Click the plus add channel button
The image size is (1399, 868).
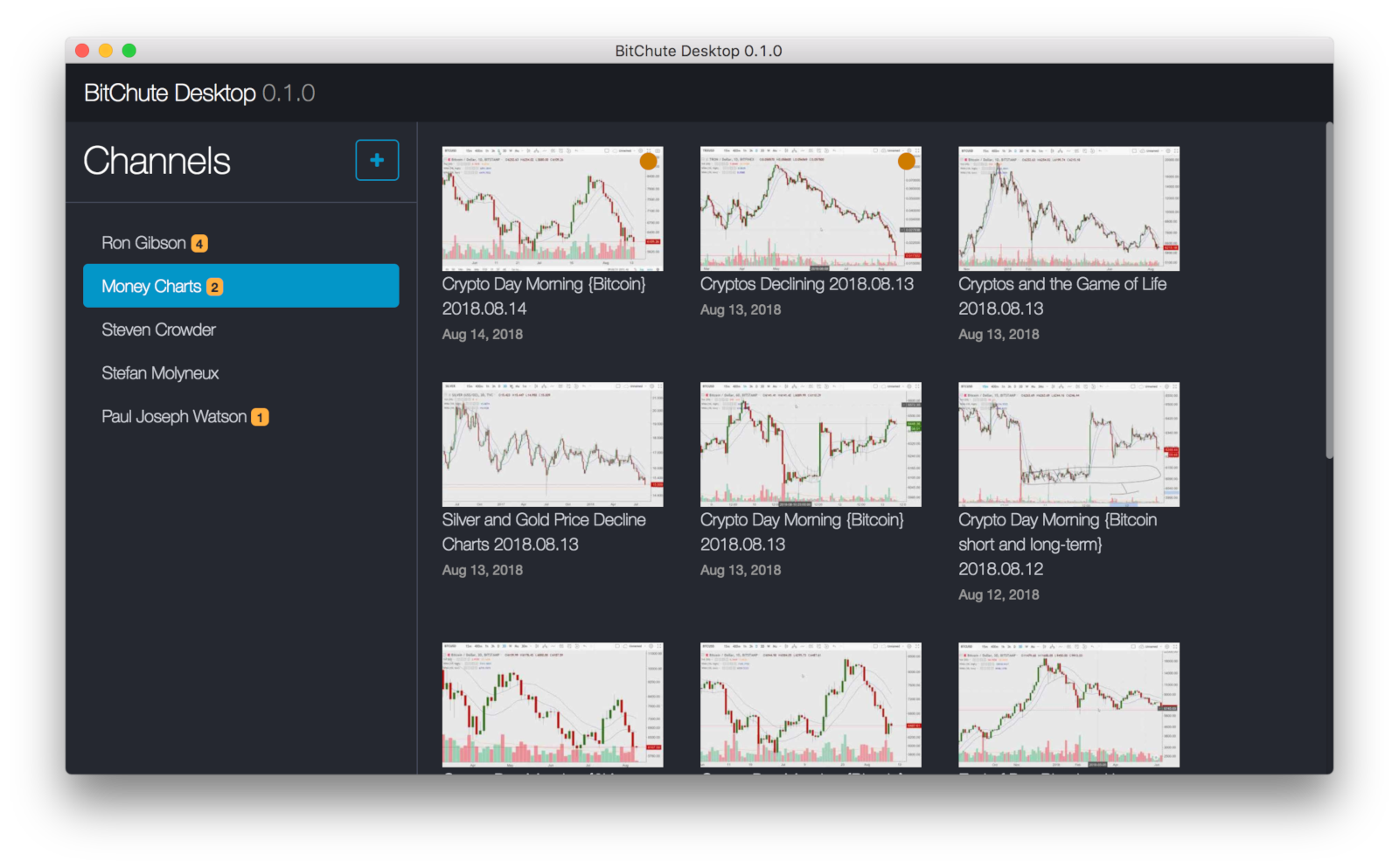(377, 160)
